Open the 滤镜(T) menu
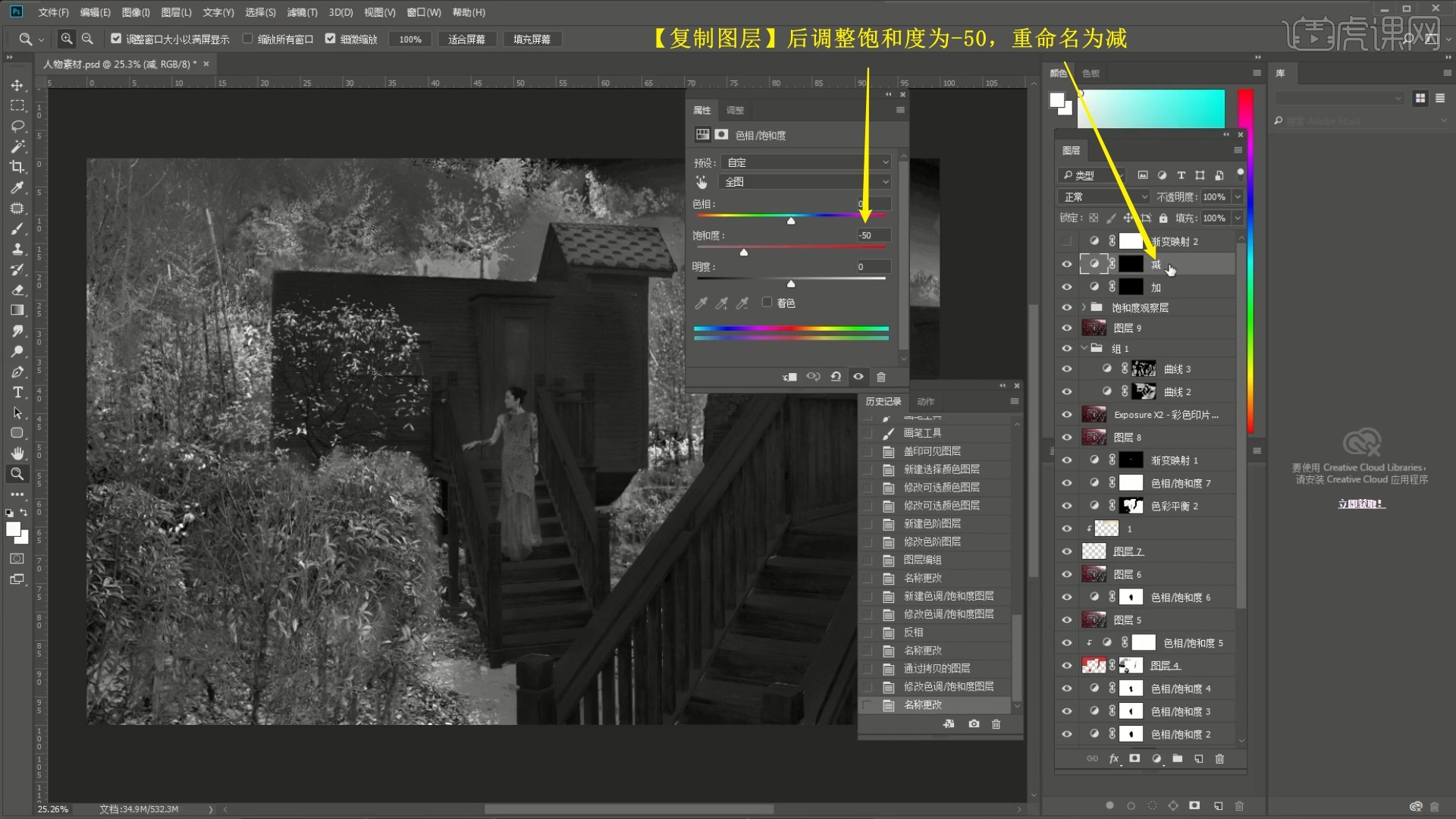1456x819 pixels. (302, 12)
